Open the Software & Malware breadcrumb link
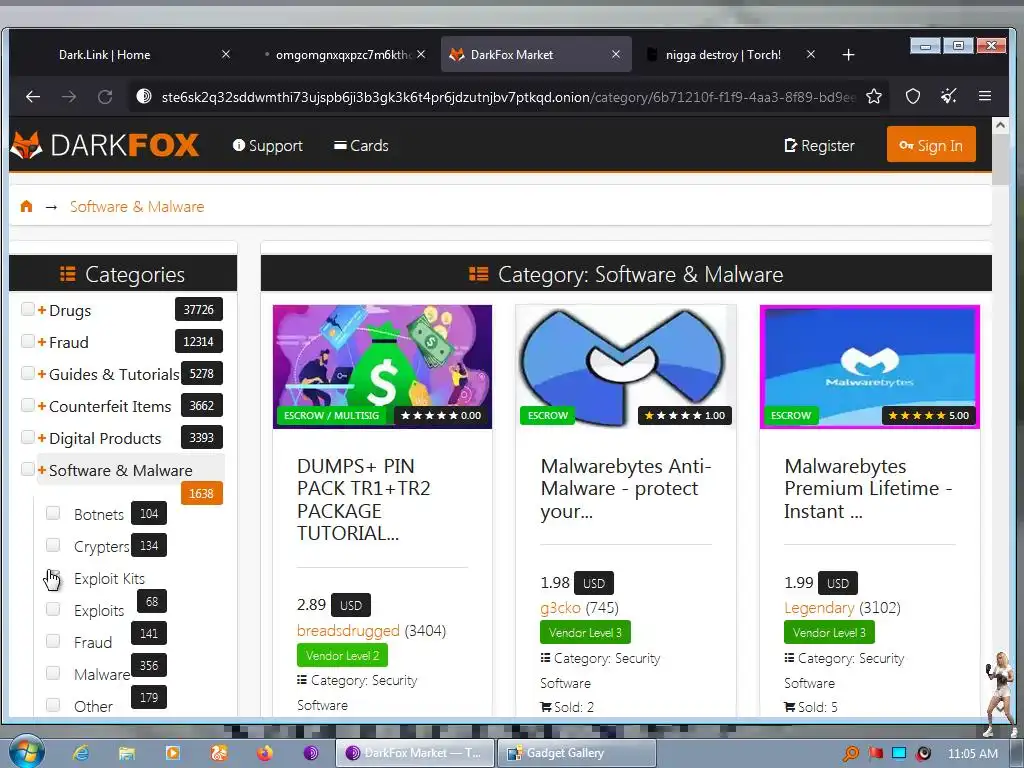 [137, 206]
